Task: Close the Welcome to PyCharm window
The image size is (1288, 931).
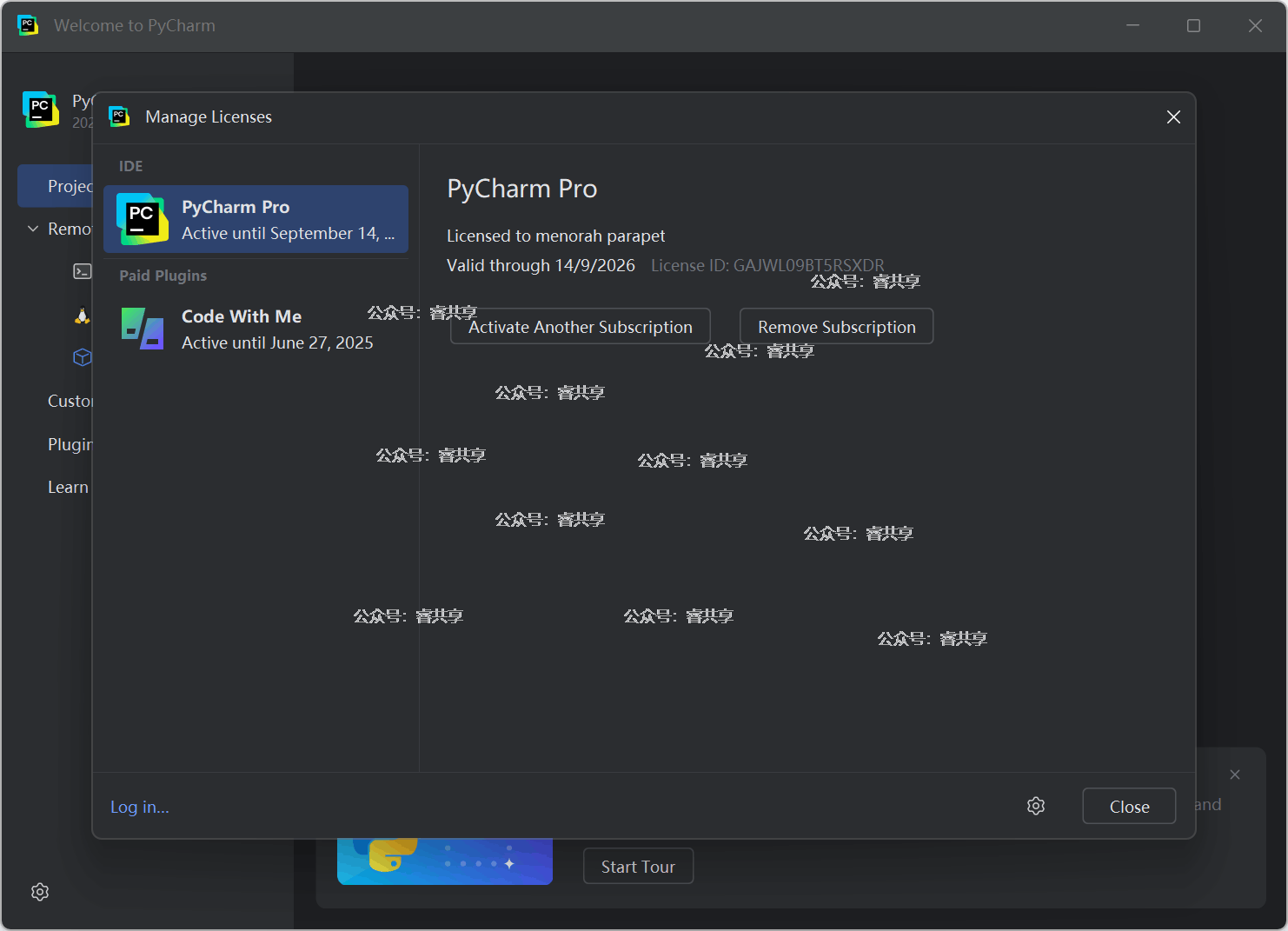Action: 1255,25
